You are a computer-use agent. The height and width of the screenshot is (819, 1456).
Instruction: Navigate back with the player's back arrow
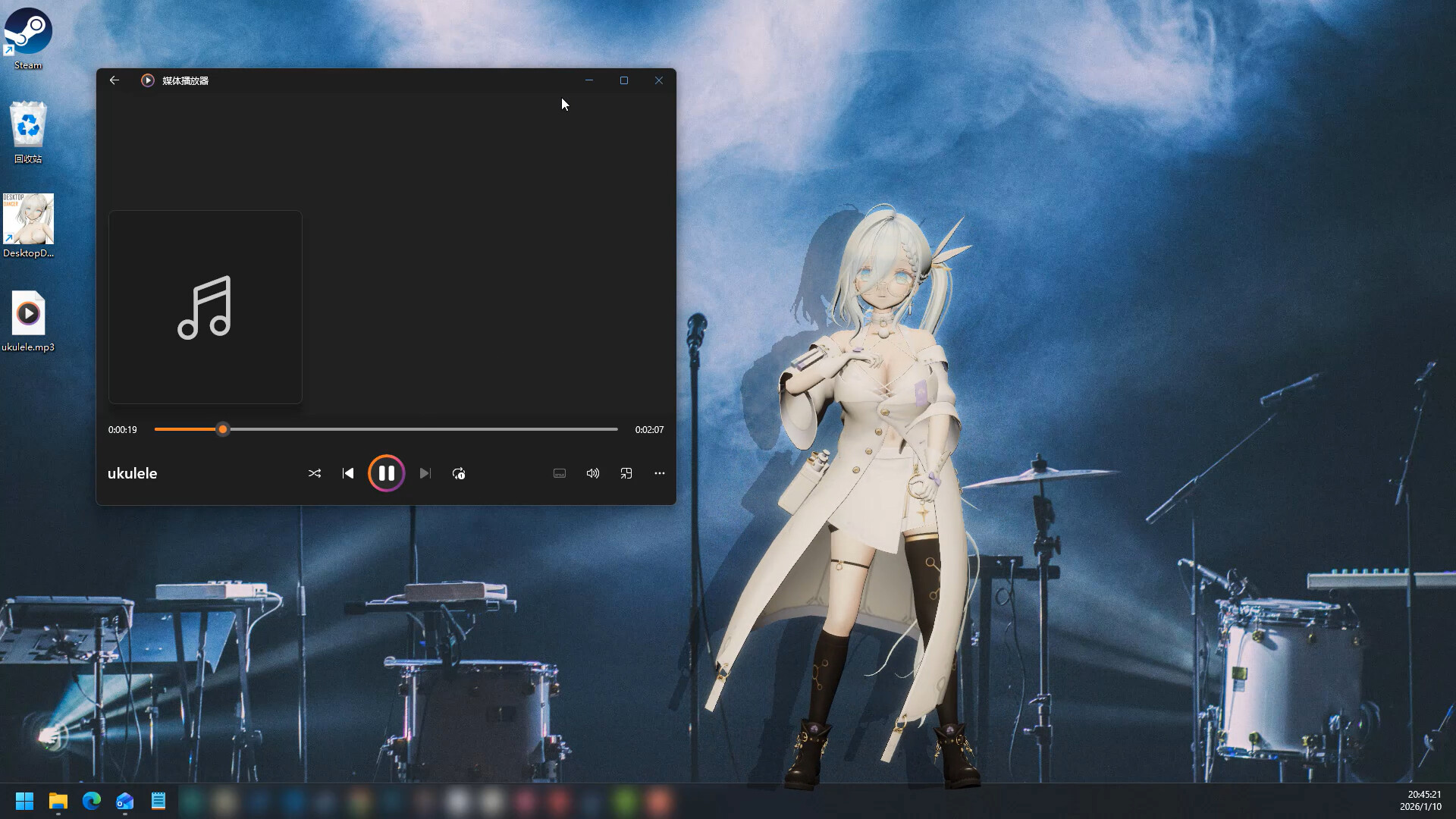tap(115, 80)
